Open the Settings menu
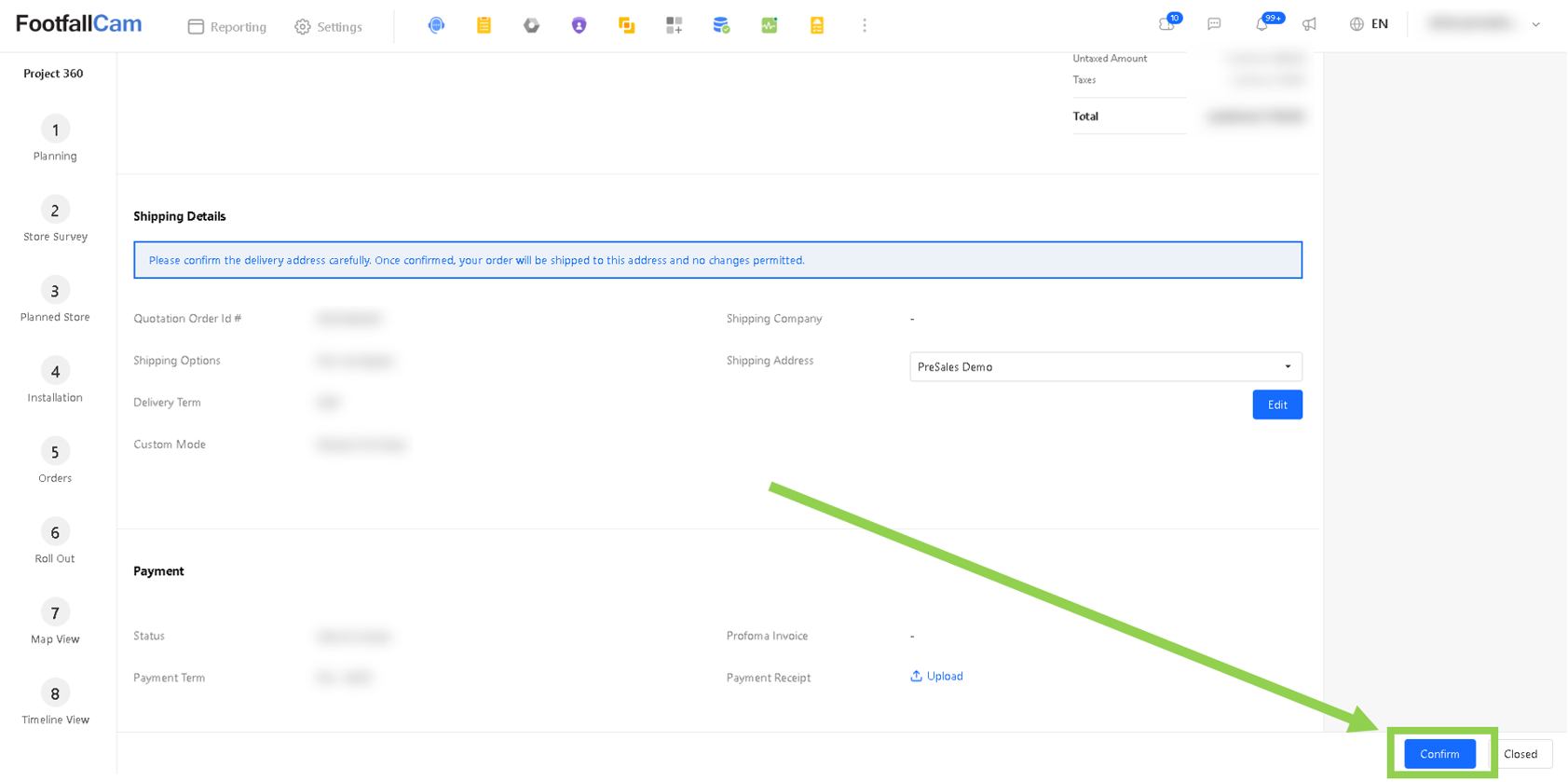Image resolution: width=1568 pixels, height=782 pixels. click(328, 27)
